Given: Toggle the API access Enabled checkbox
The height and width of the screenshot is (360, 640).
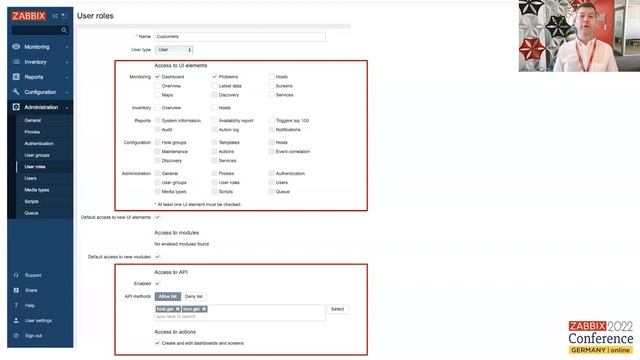Looking at the screenshot, I should tap(157, 283).
